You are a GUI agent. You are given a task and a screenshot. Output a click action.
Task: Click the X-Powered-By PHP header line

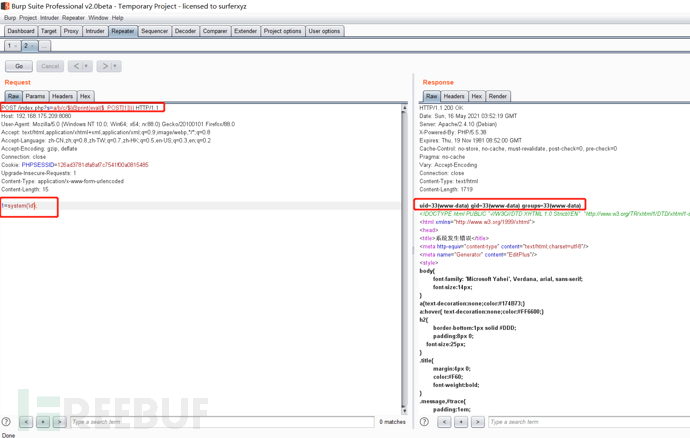coord(453,133)
